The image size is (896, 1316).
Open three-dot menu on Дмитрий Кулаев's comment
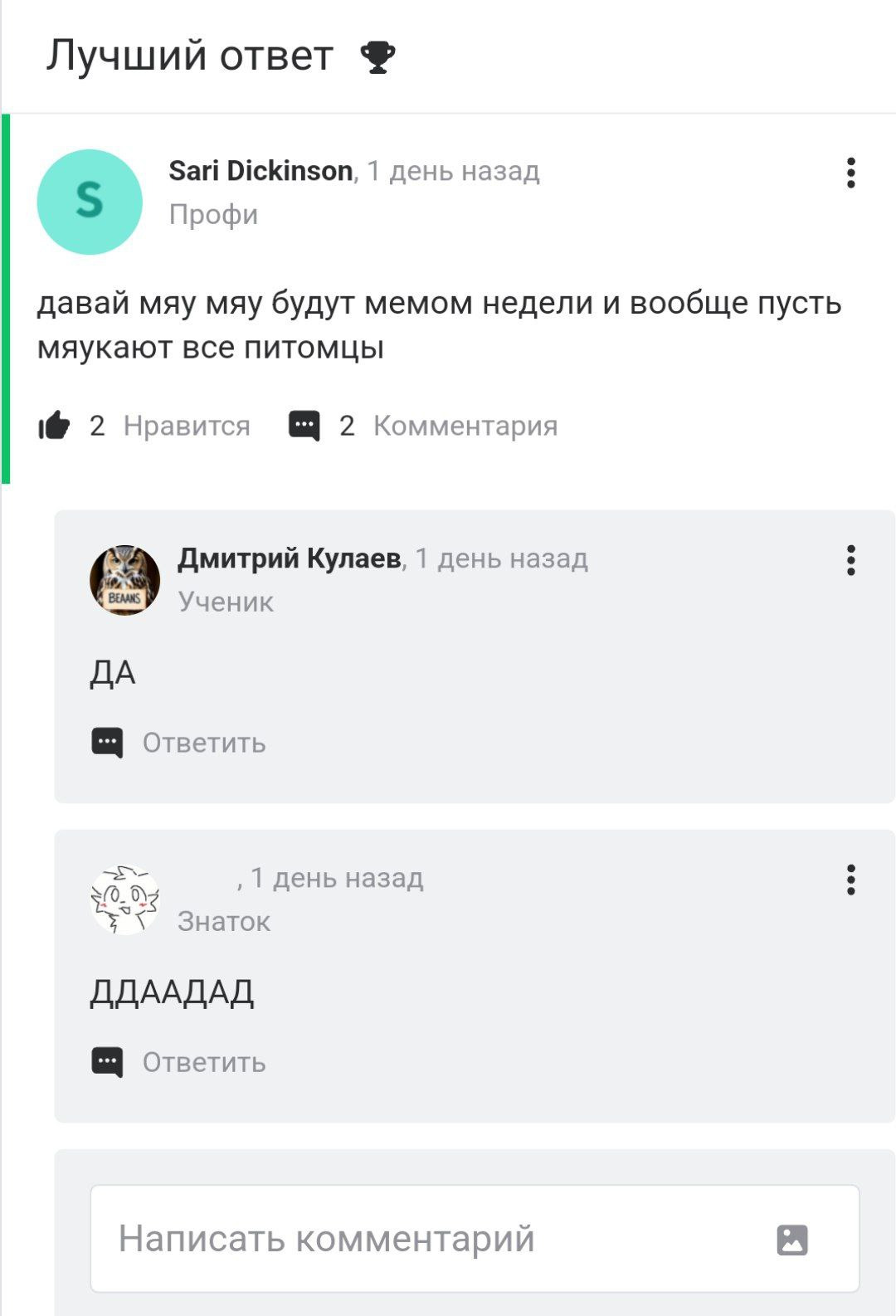pyautogui.click(x=850, y=560)
